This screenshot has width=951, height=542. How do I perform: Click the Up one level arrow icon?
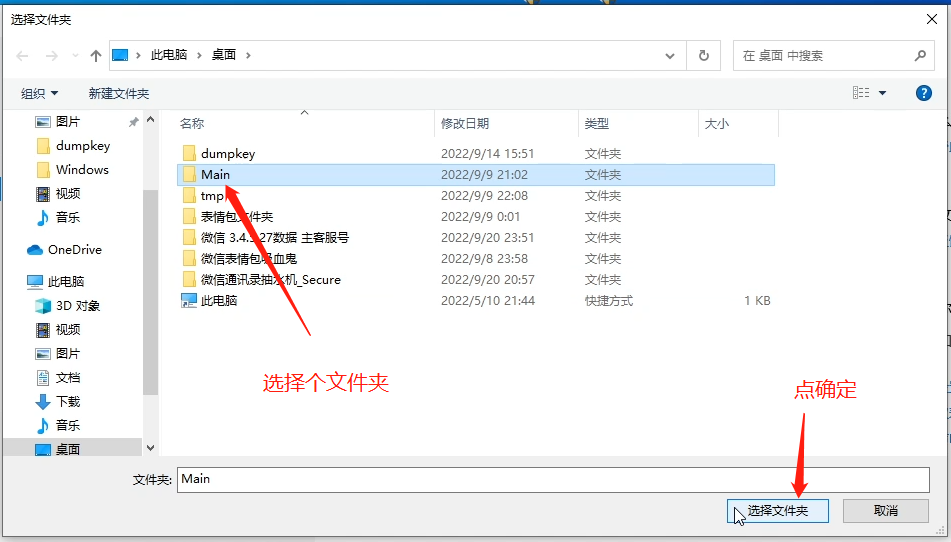96,56
